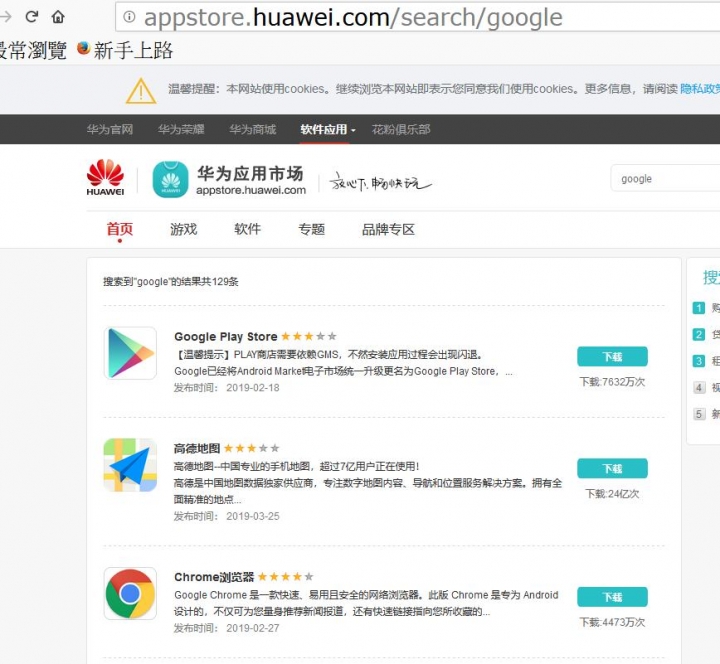The width and height of the screenshot is (720, 664).
Task: Select the 首页 tab
Action: 120,229
